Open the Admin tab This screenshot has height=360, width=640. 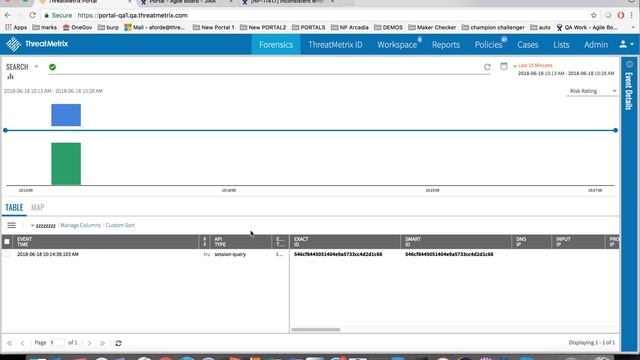pyautogui.click(x=596, y=44)
